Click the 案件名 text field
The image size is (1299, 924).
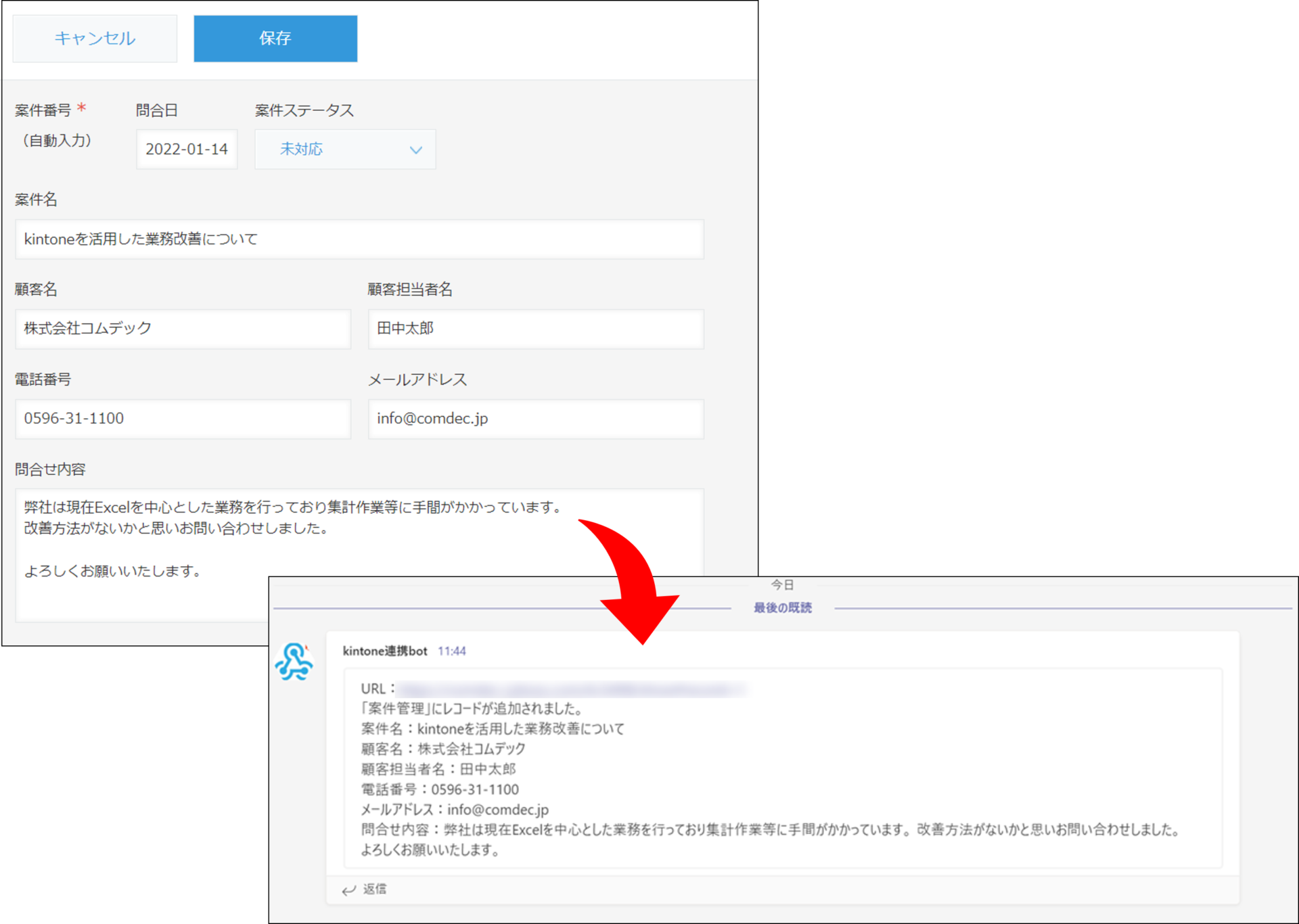tap(359, 239)
